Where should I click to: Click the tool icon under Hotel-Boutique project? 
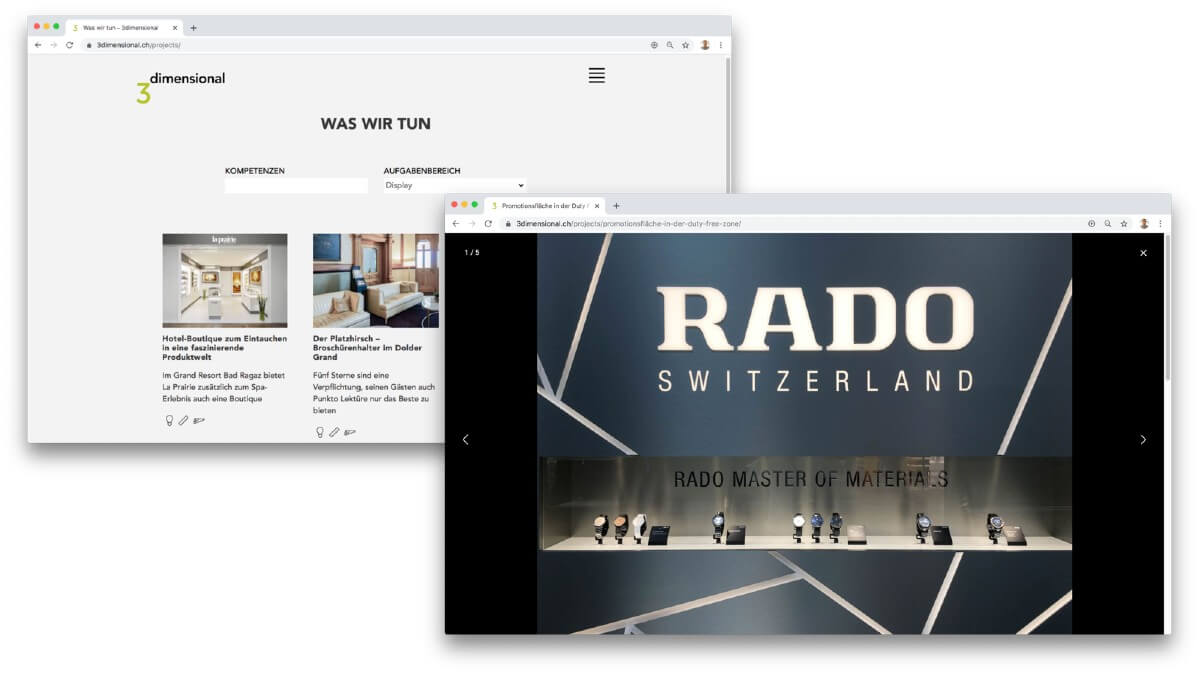pos(199,420)
